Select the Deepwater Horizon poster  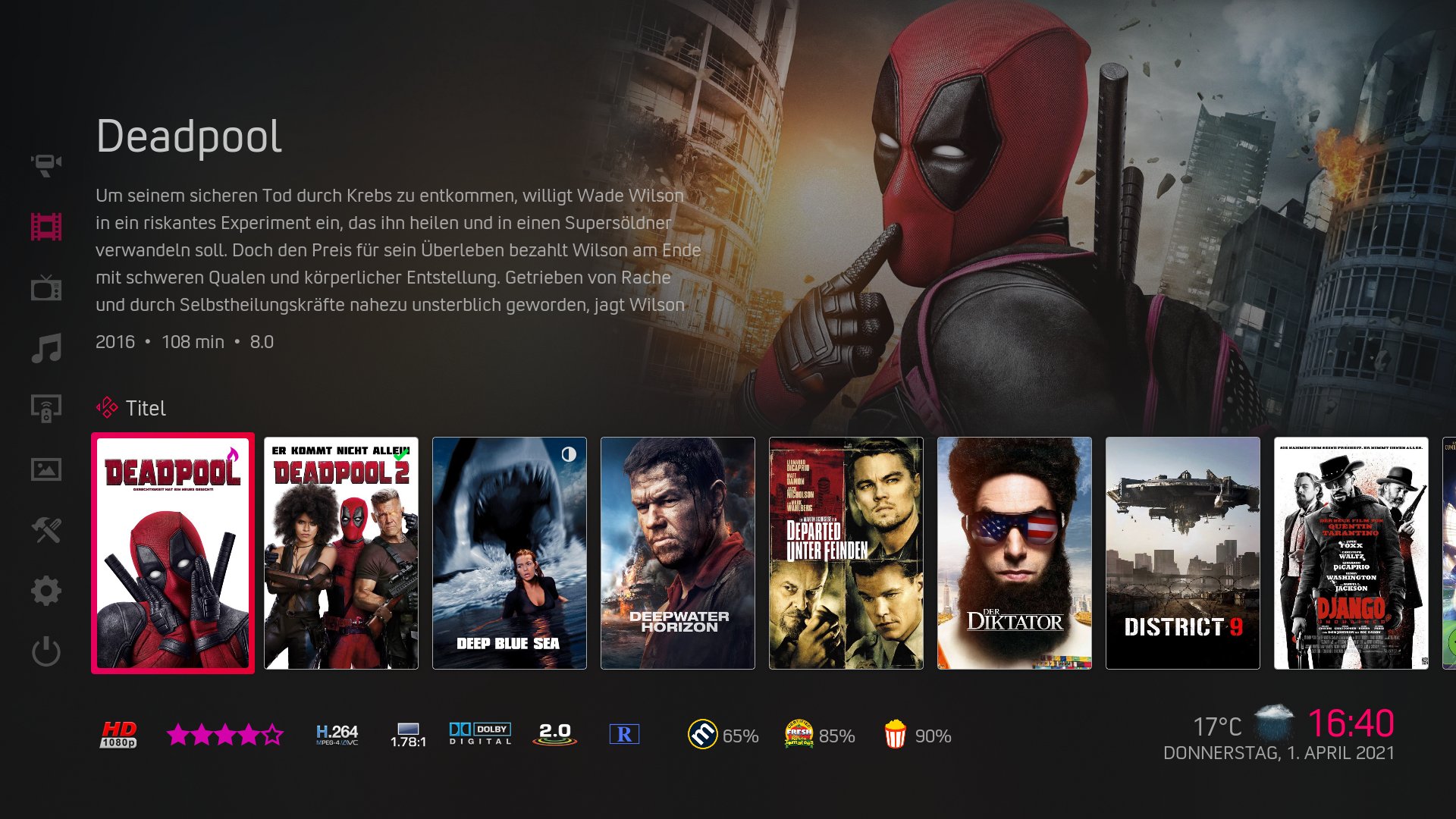tap(678, 554)
